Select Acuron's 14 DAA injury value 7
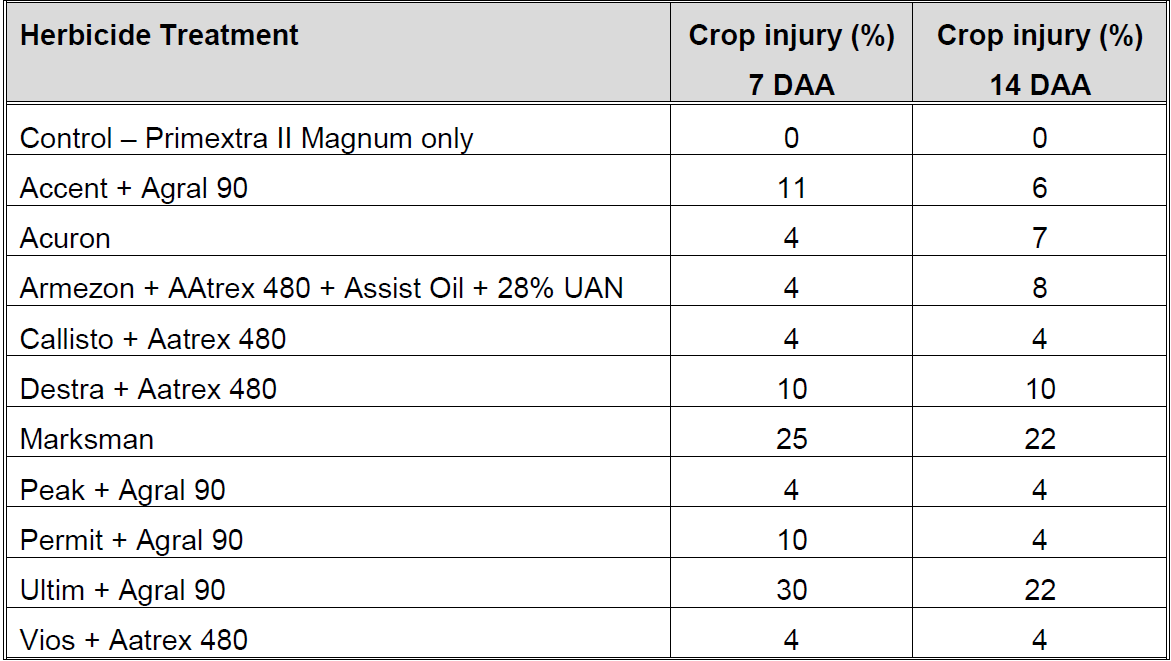Viewport: 1171px width, 661px height. click(1040, 238)
